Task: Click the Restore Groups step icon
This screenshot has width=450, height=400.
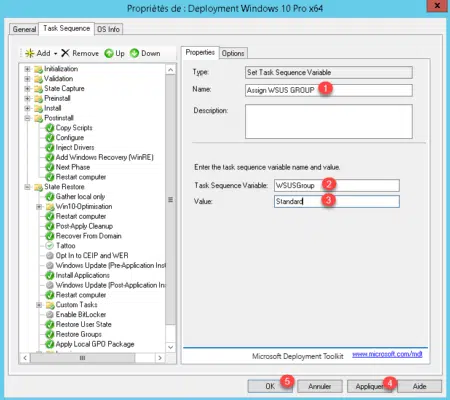Action: (50, 334)
